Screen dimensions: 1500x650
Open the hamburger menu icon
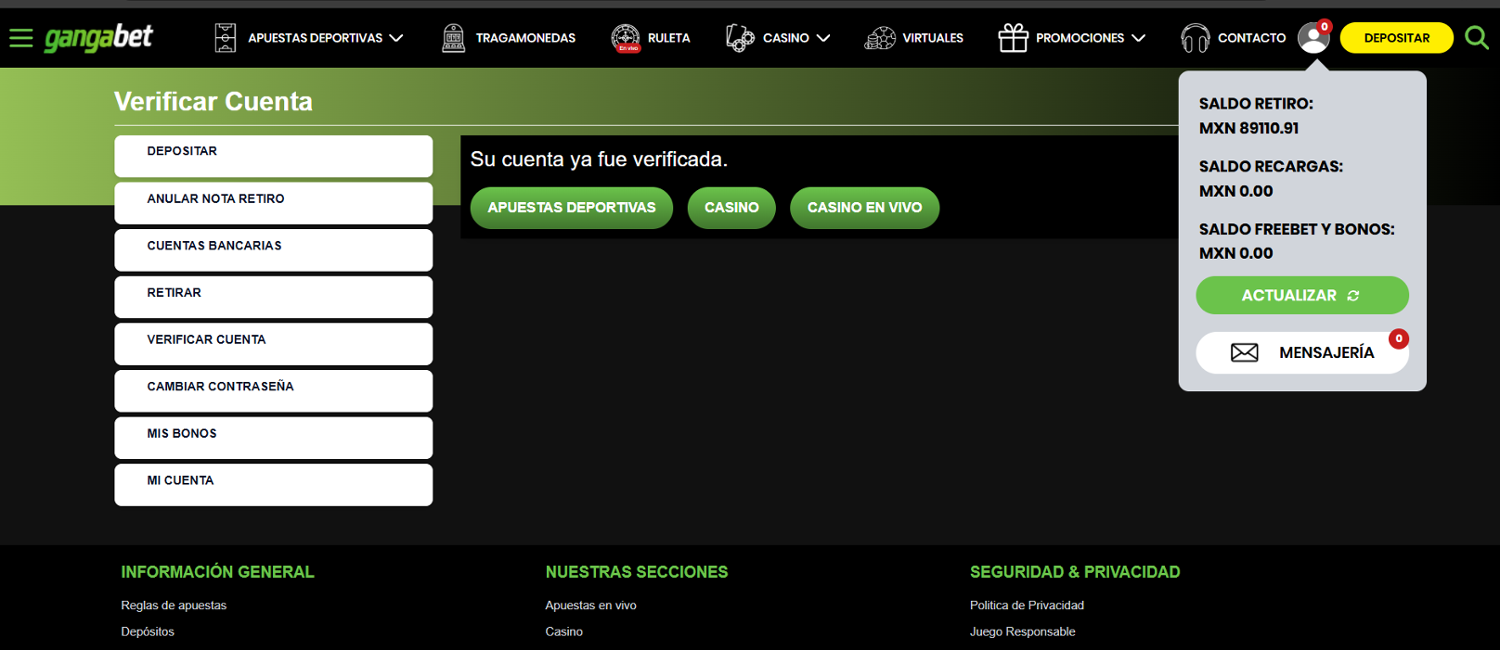coord(21,38)
